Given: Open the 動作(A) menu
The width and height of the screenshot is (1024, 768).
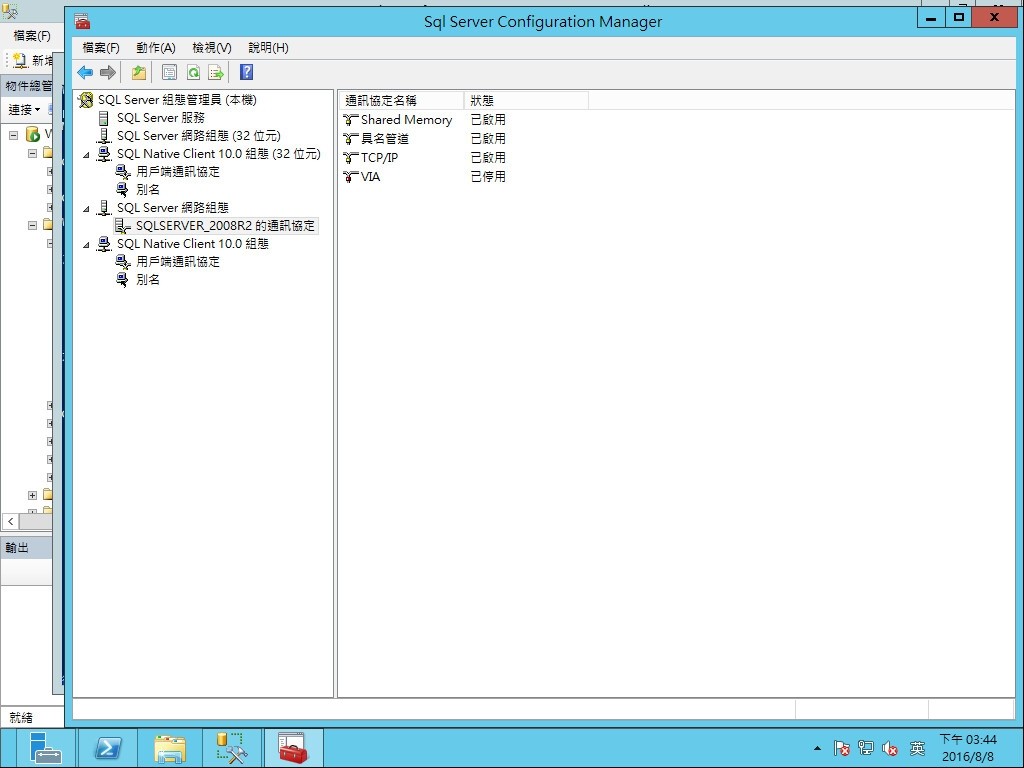Looking at the screenshot, I should click(155, 48).
